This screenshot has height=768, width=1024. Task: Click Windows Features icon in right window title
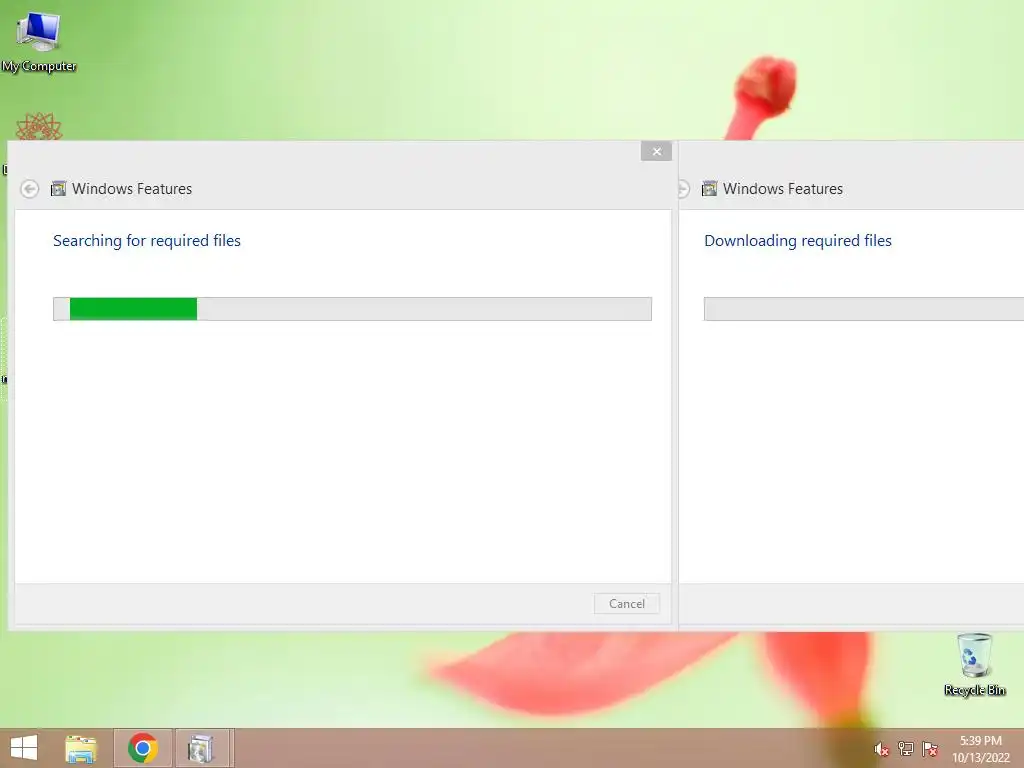point(709,189)
